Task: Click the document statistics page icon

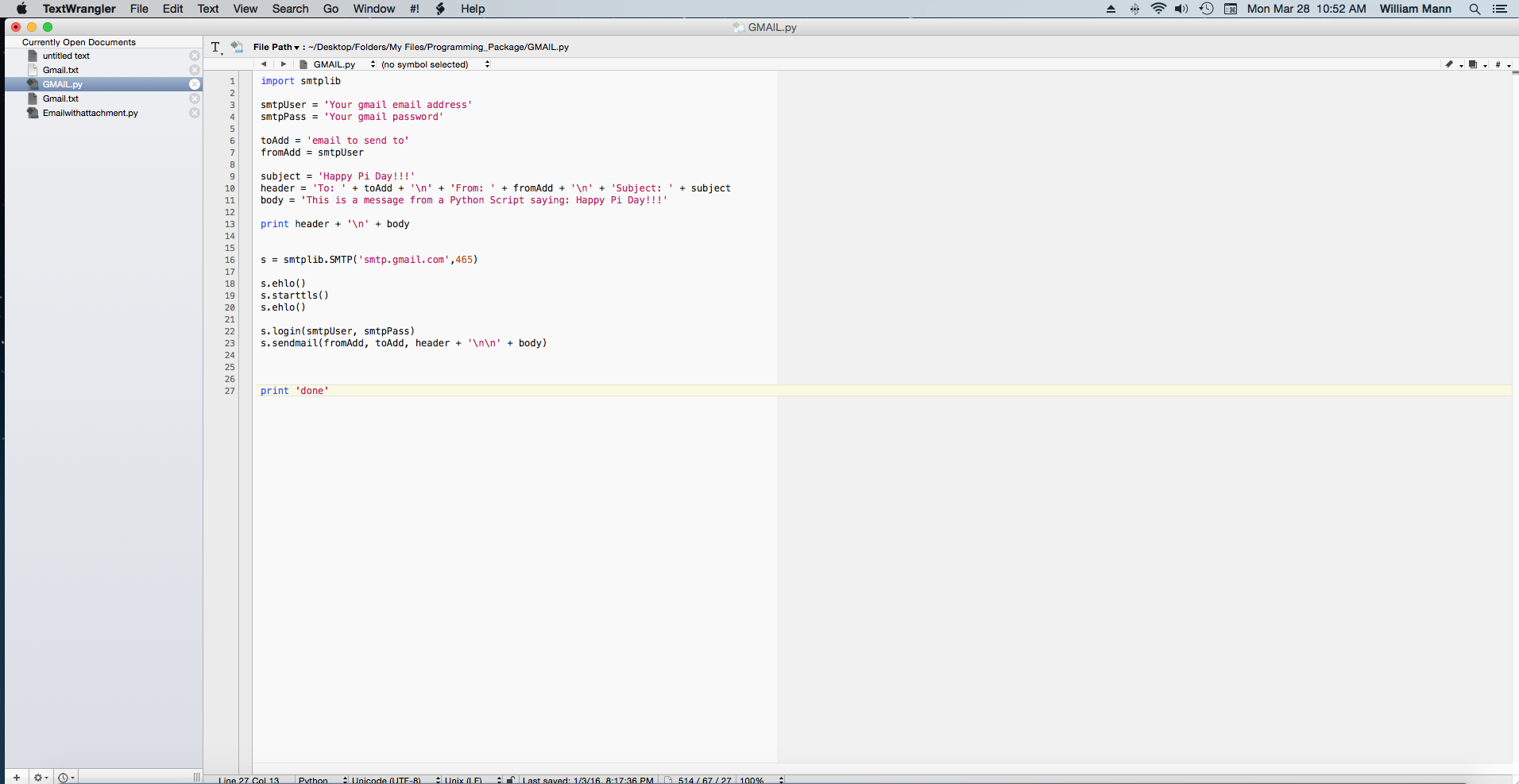Action: pyautogui.click(x=668, y=780)
